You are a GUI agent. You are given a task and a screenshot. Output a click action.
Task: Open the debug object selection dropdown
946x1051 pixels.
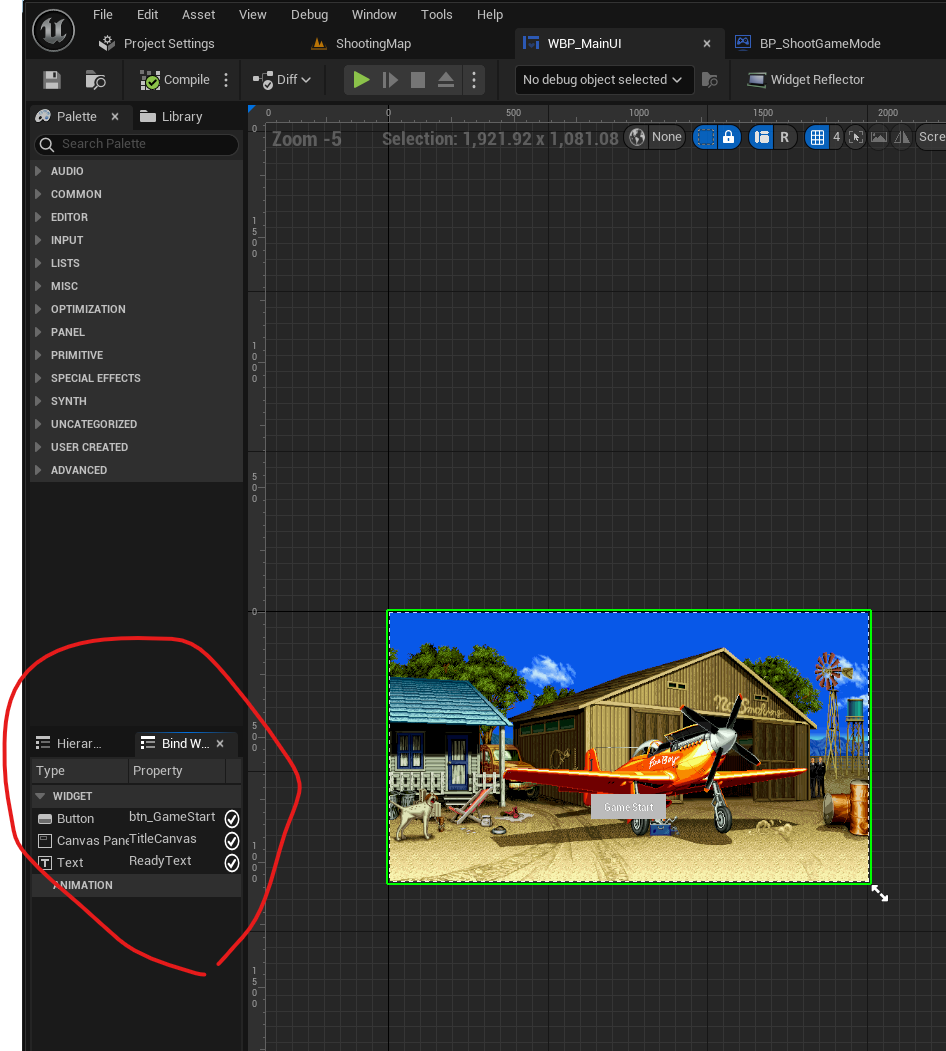(x=603, y=80)
